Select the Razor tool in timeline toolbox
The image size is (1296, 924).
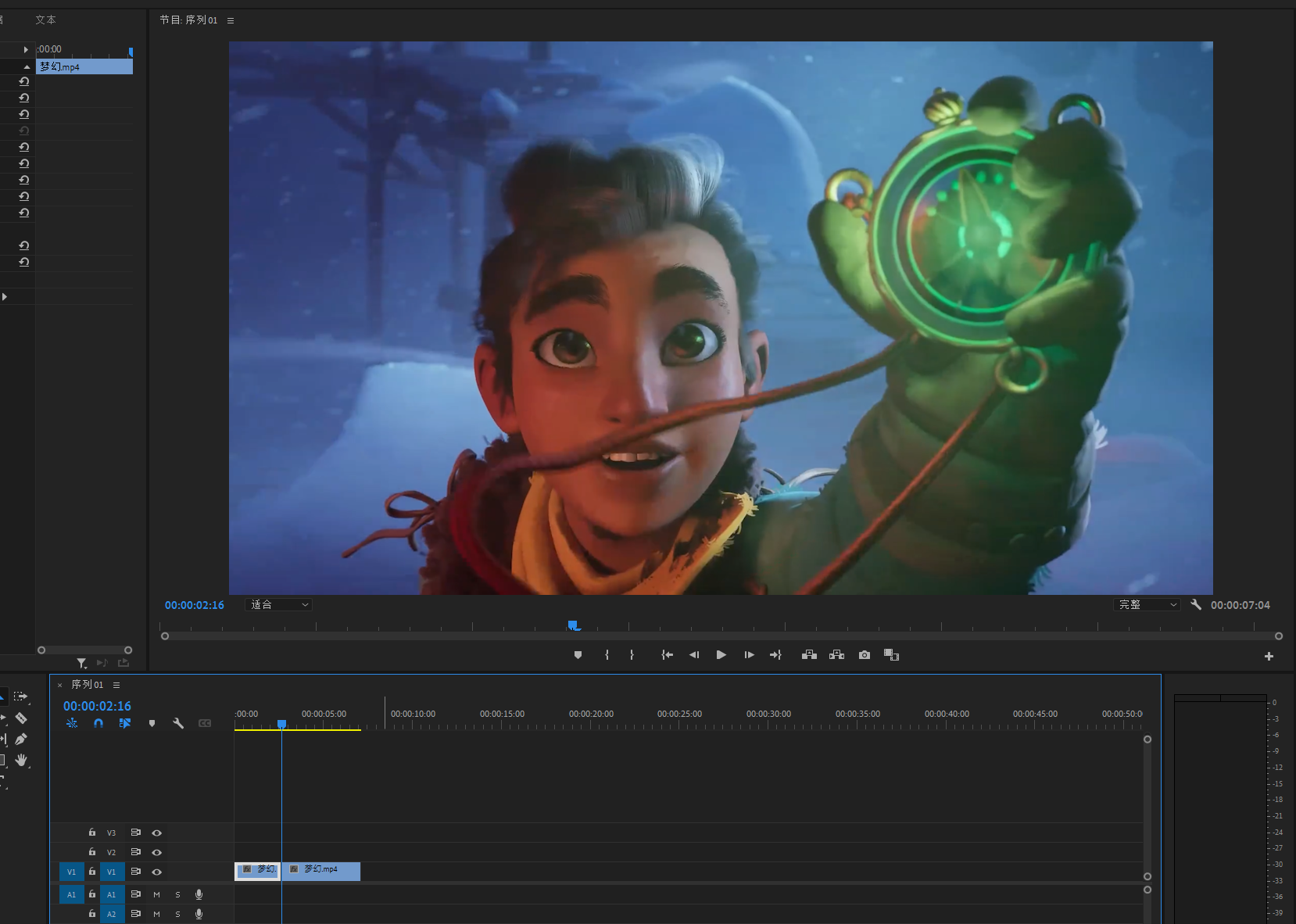point(21,718)
